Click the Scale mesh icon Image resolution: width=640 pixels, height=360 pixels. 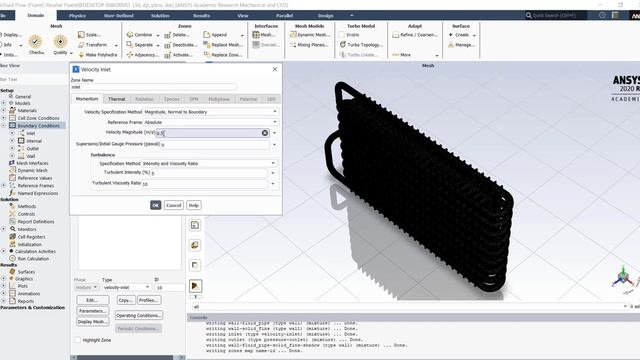(81, 35)
